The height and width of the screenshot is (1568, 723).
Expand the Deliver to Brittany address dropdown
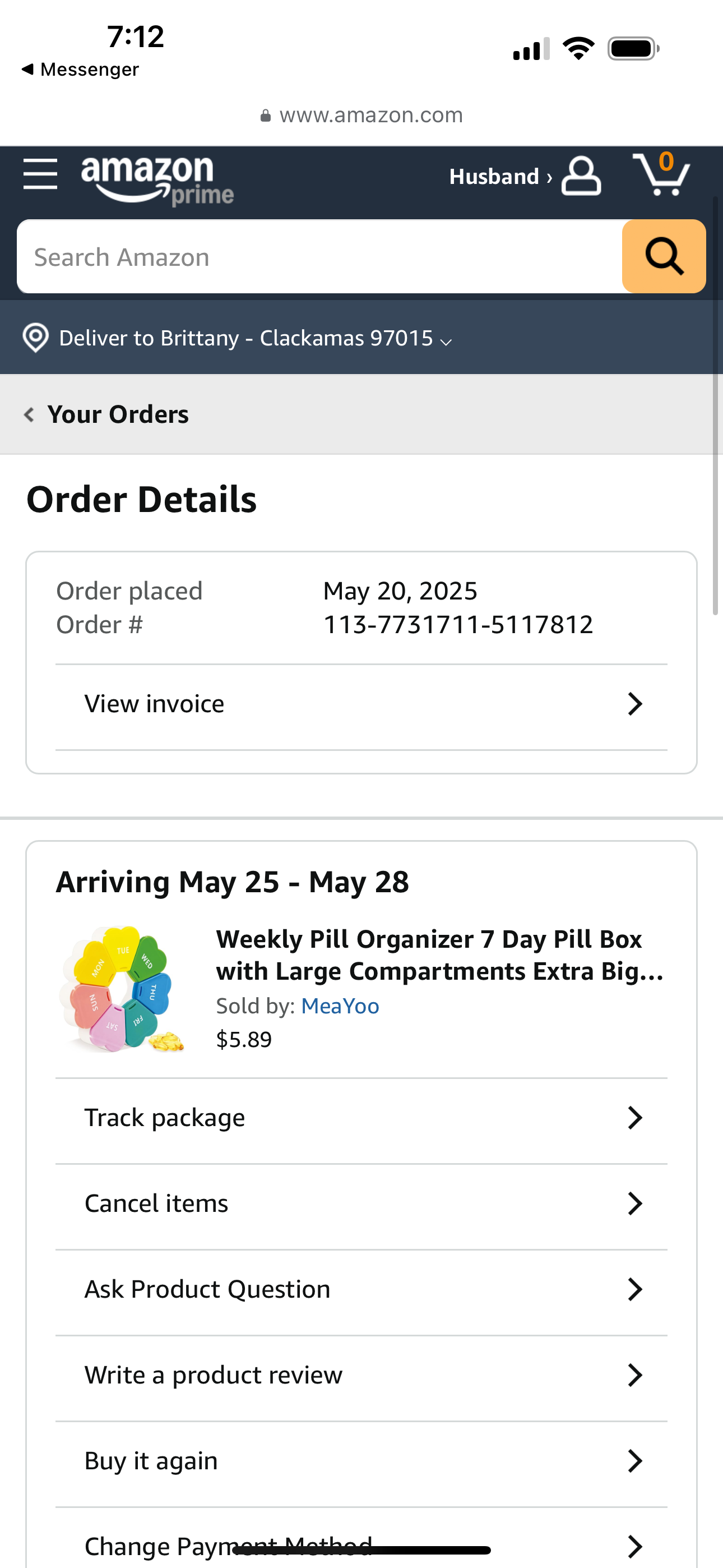(446, 341)
